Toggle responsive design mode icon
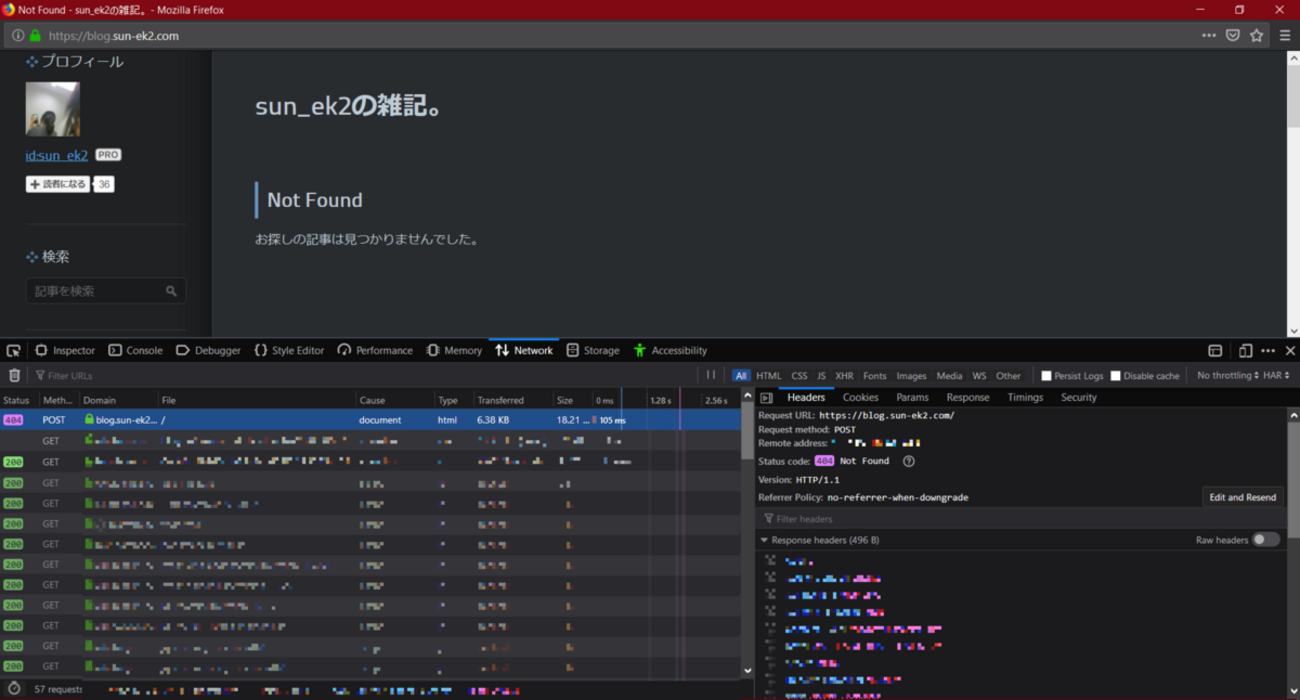The width and height of the screenshot is (1300, 700). pyautogui.click(x=1245, y=351)
